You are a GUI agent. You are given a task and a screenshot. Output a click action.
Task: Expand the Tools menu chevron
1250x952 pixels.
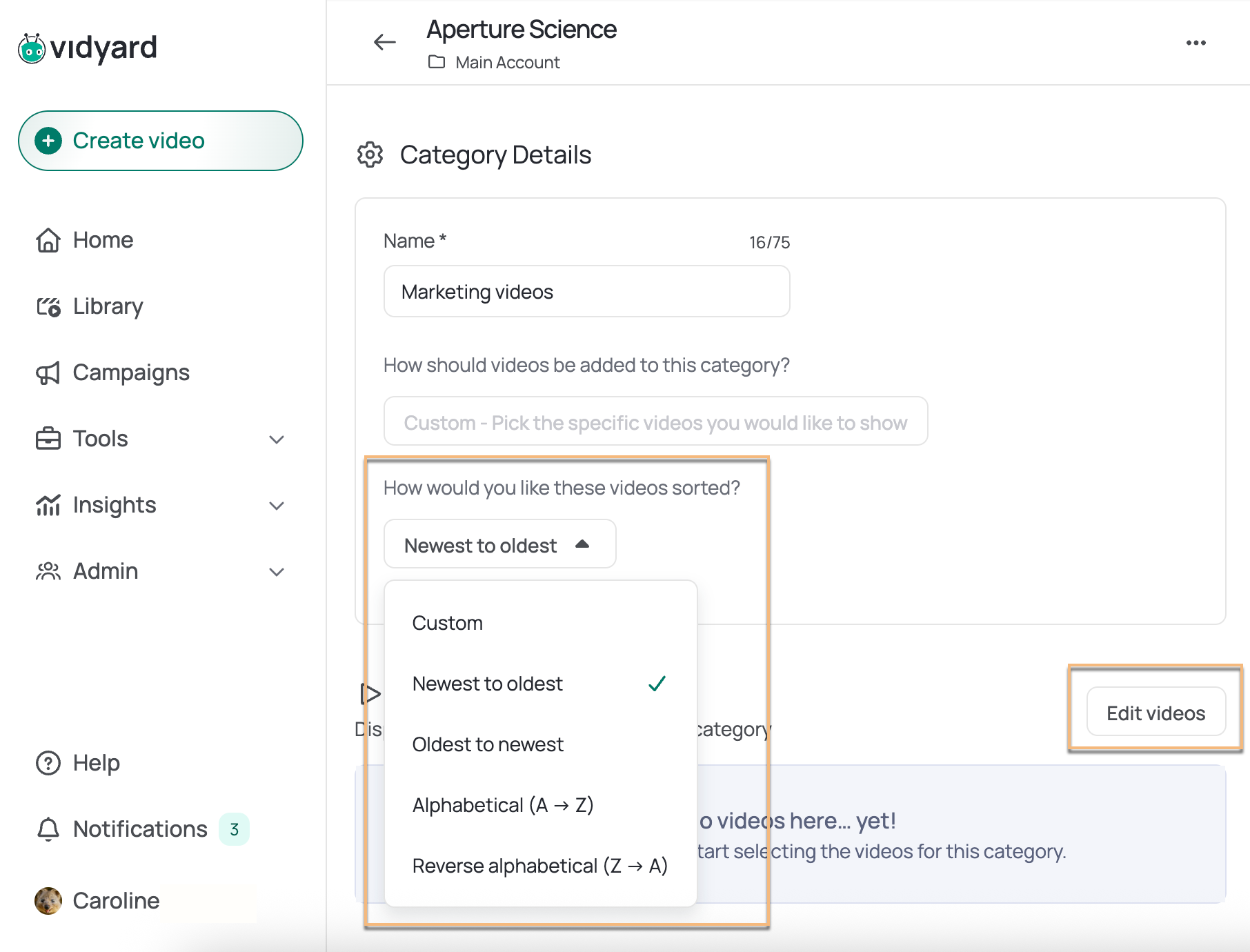pos(277,439)
